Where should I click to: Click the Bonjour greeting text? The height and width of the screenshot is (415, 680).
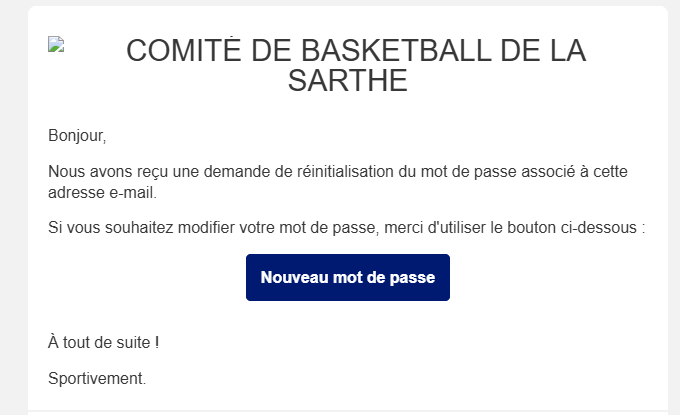pyautogui.click(x=77, y=134)
